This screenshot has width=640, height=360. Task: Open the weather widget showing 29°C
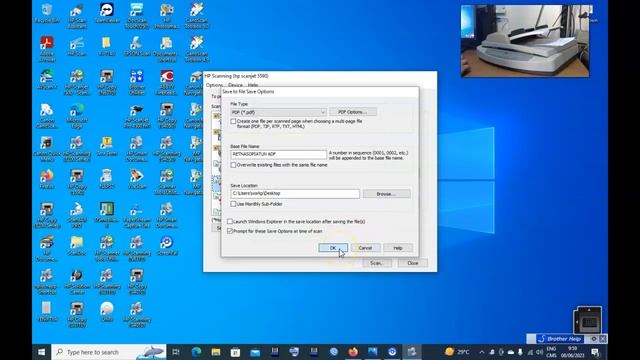point(457,352)
